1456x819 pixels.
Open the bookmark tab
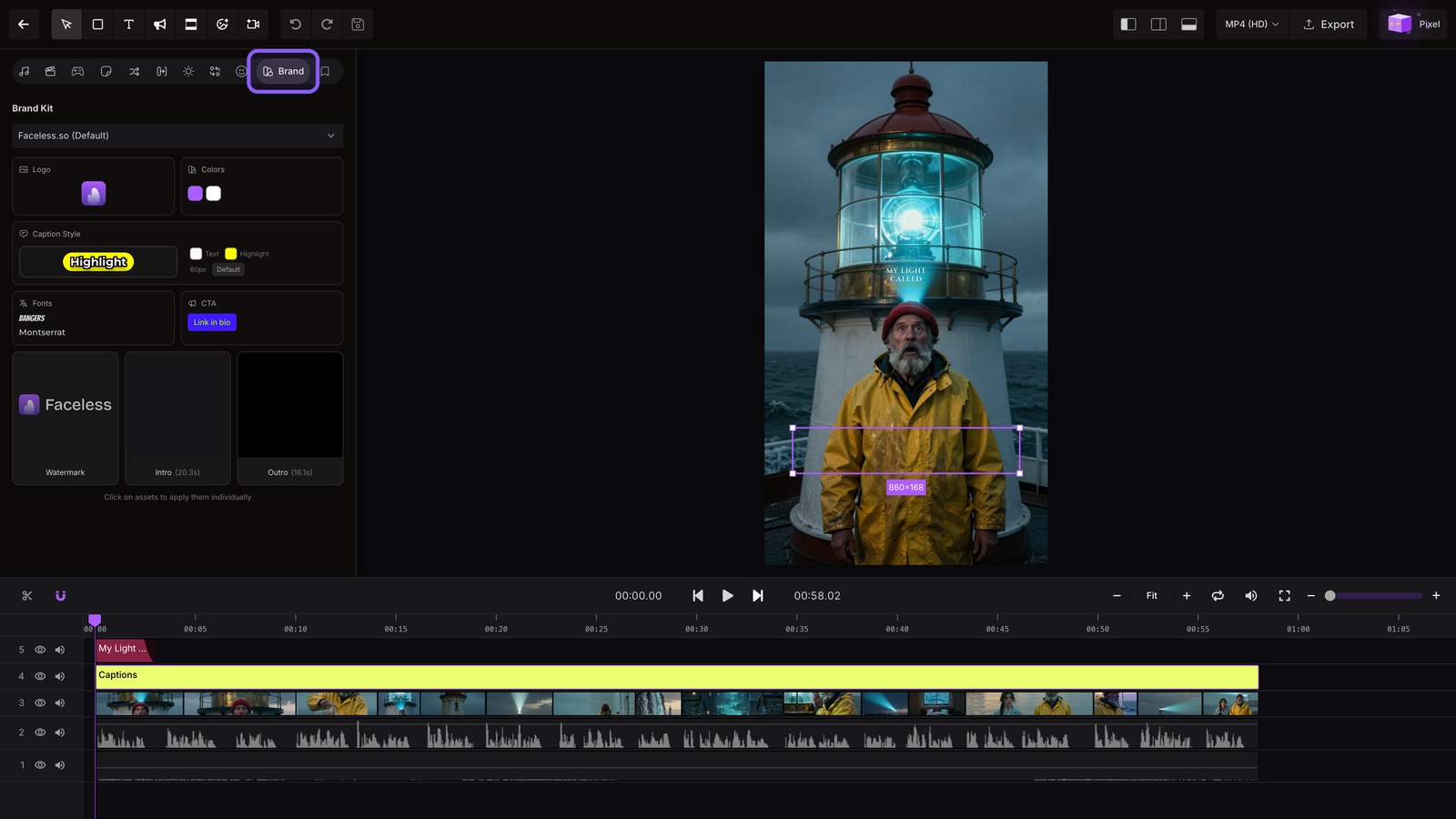pos(325,71)
